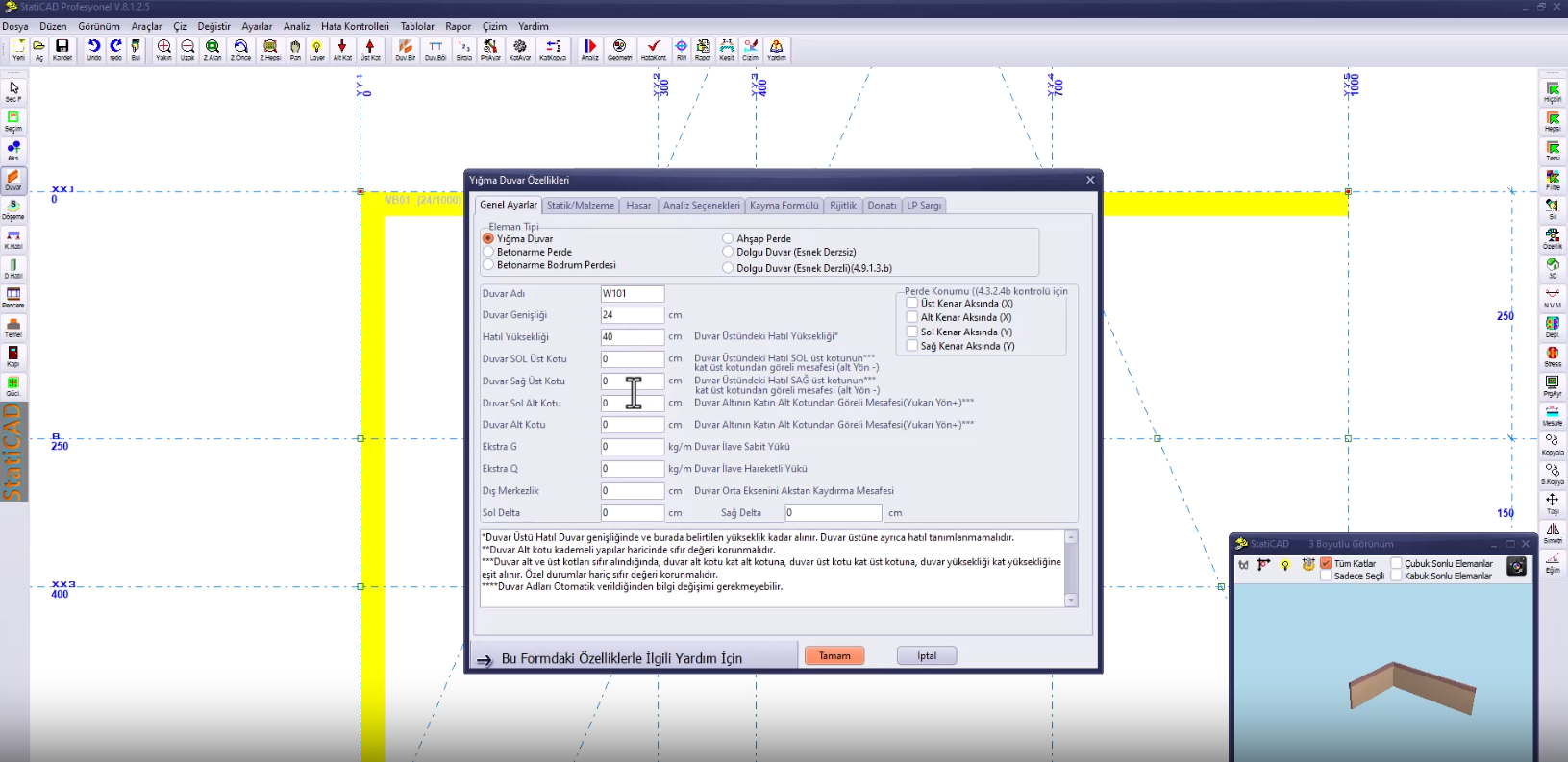Open the Layer lightbulb tool
The image size is (1568, 762).
tap(317, 50)
